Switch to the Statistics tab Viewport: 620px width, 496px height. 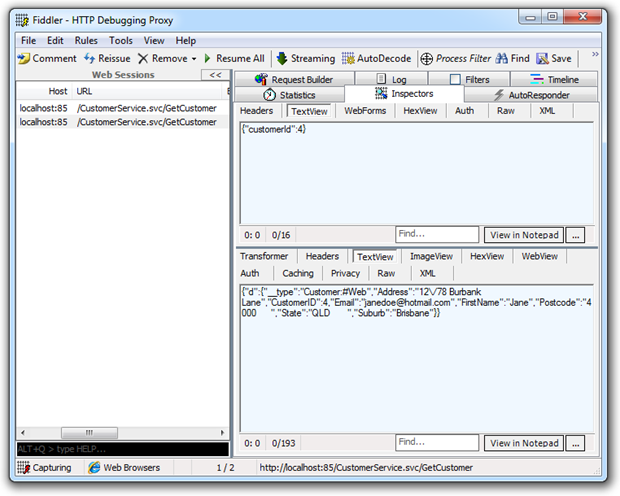(x=289, y=95)
